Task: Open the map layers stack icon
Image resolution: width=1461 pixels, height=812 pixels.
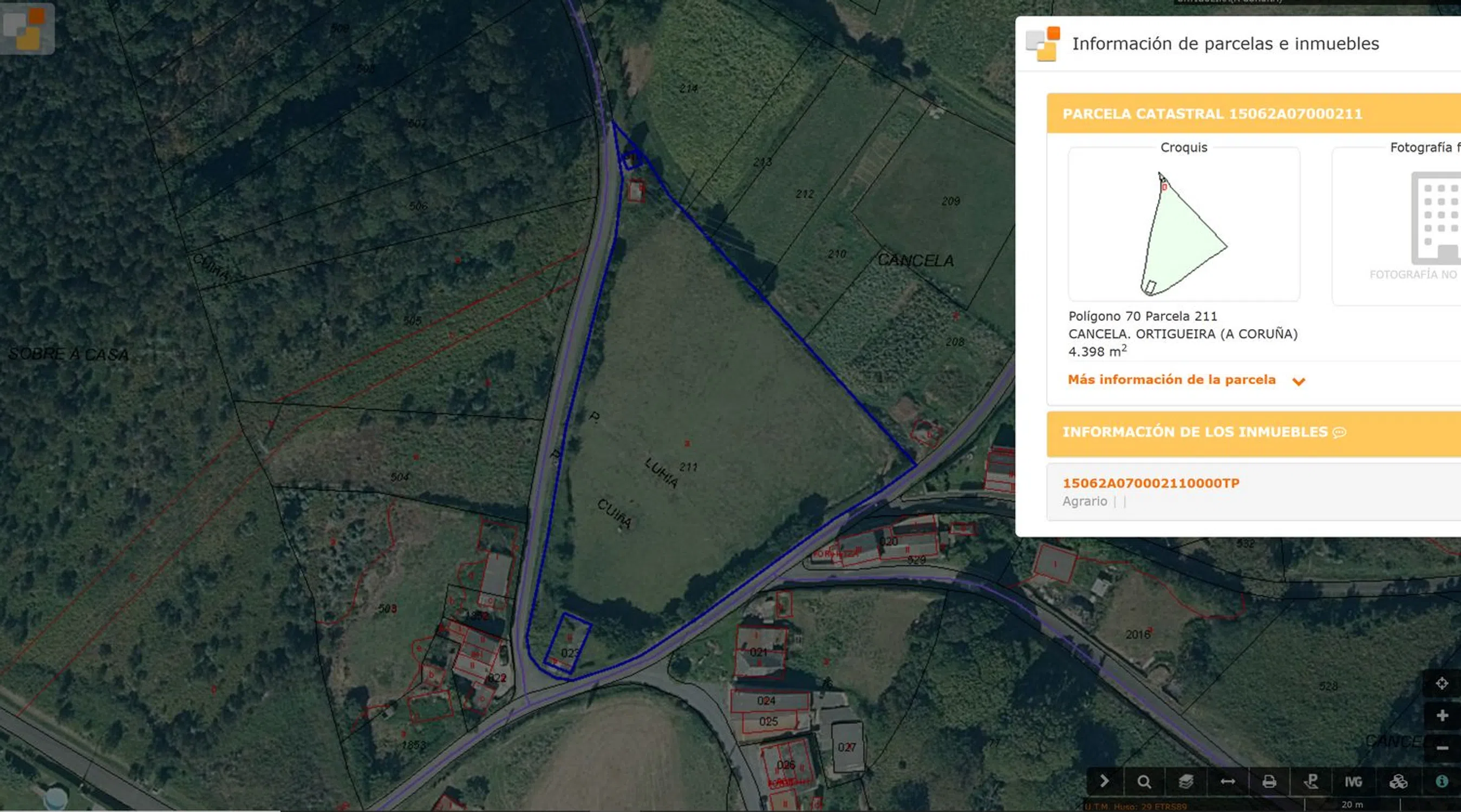Action: point(1186,782)
